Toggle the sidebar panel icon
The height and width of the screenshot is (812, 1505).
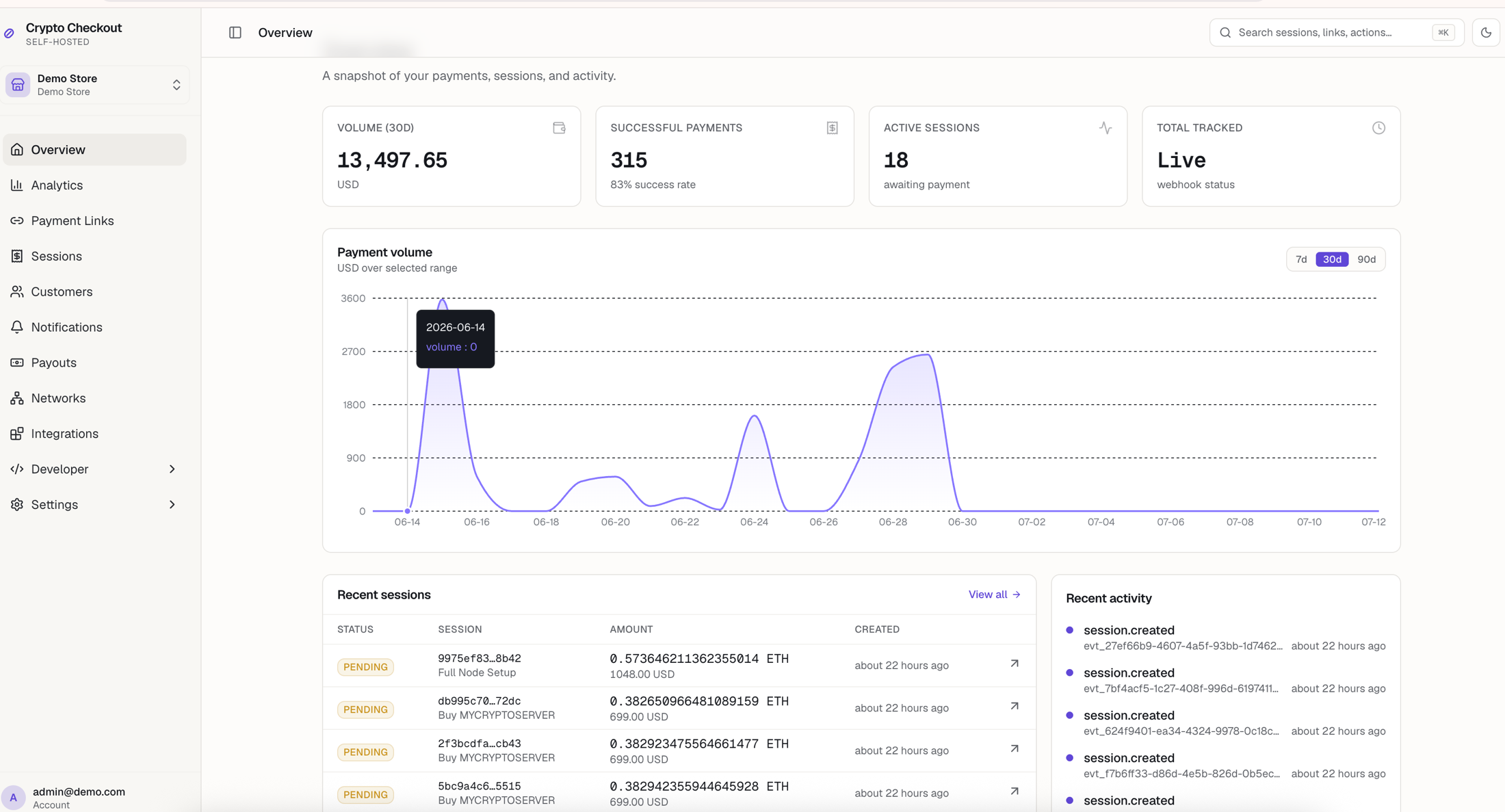[235, 32]
